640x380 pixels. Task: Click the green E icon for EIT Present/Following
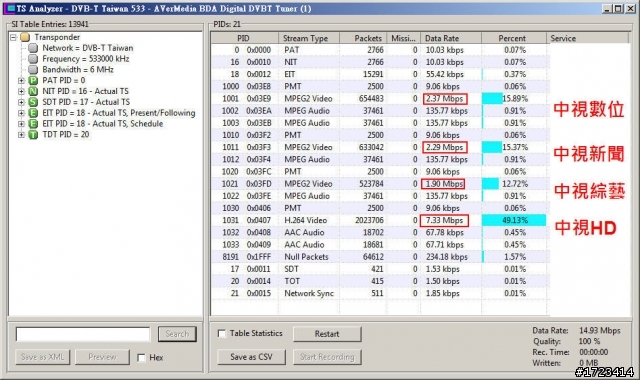tap(33, 113)
